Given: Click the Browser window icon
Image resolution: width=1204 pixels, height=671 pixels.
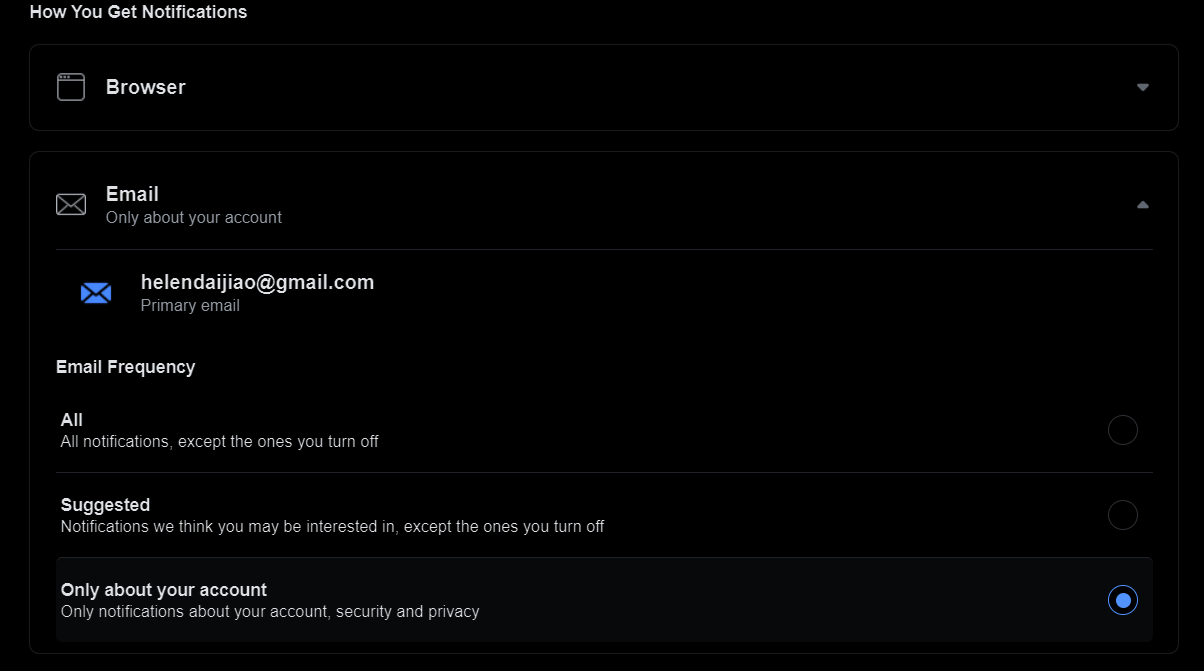Looking at the screenshot, I should (x=71, y=87).
